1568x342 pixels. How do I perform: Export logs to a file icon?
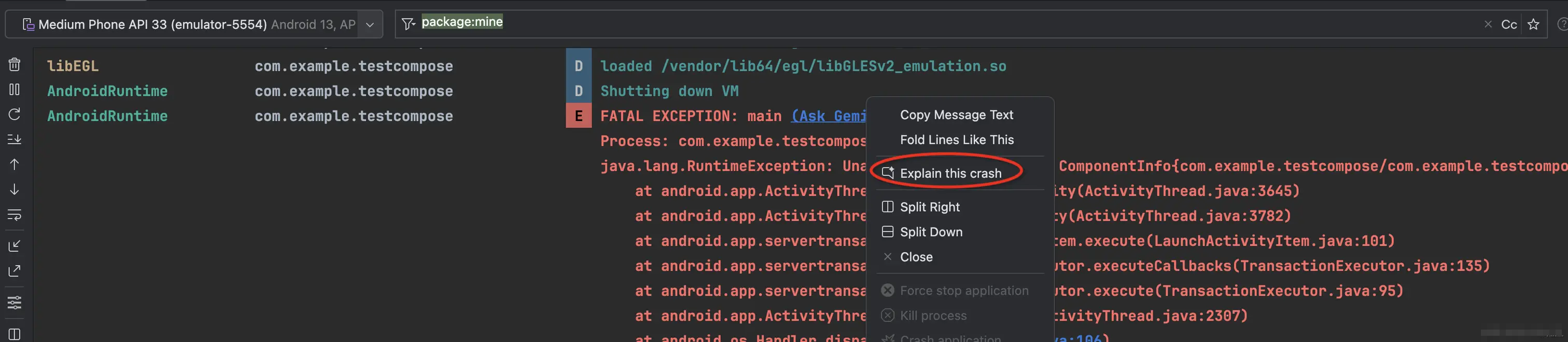point(15,271)
